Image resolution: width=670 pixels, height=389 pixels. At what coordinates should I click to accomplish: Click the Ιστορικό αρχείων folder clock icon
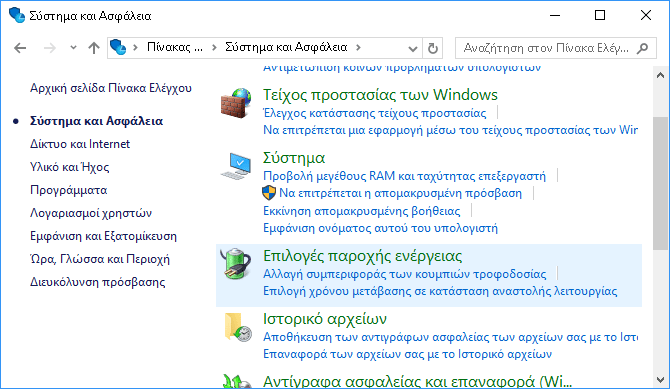coord(238,327)
